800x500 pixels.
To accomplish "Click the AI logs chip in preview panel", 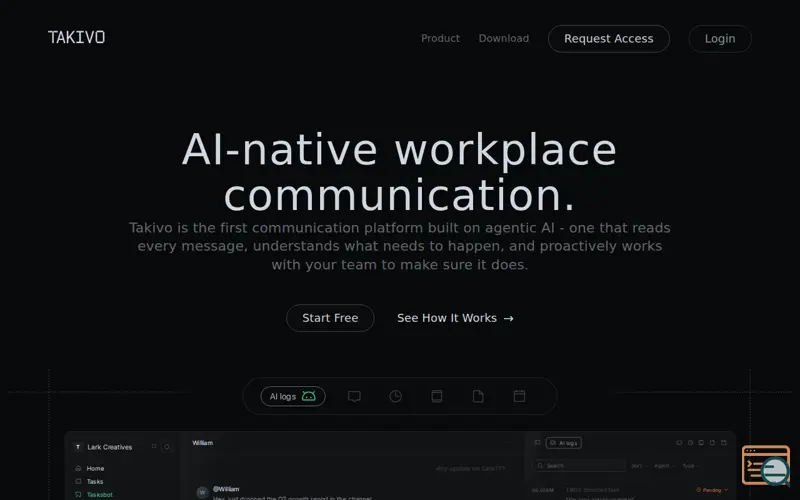I will pyautogui.click(x=564, y=443).
